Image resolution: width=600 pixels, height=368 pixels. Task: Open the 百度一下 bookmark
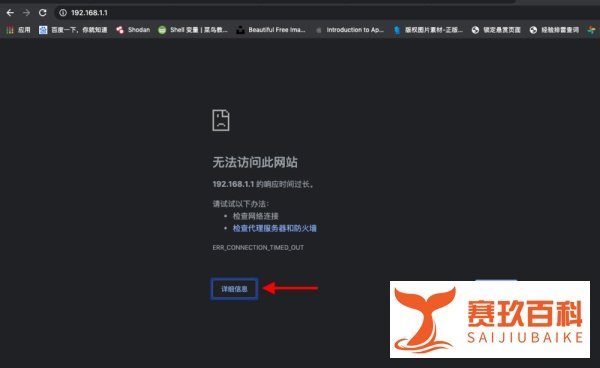click(x=73, y=30)
